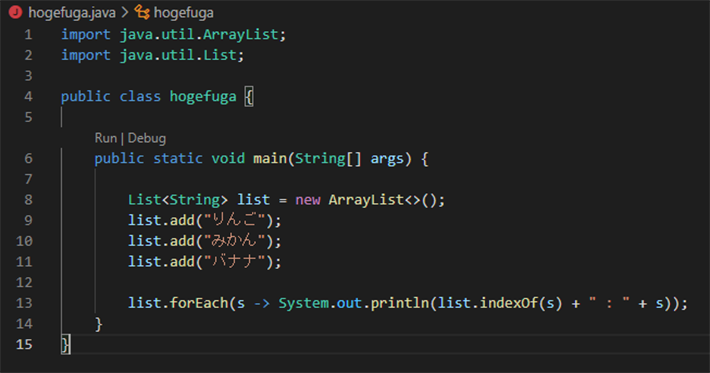
Task: Click the opening brace after hogefuga
Action: (x=249, y=96)
